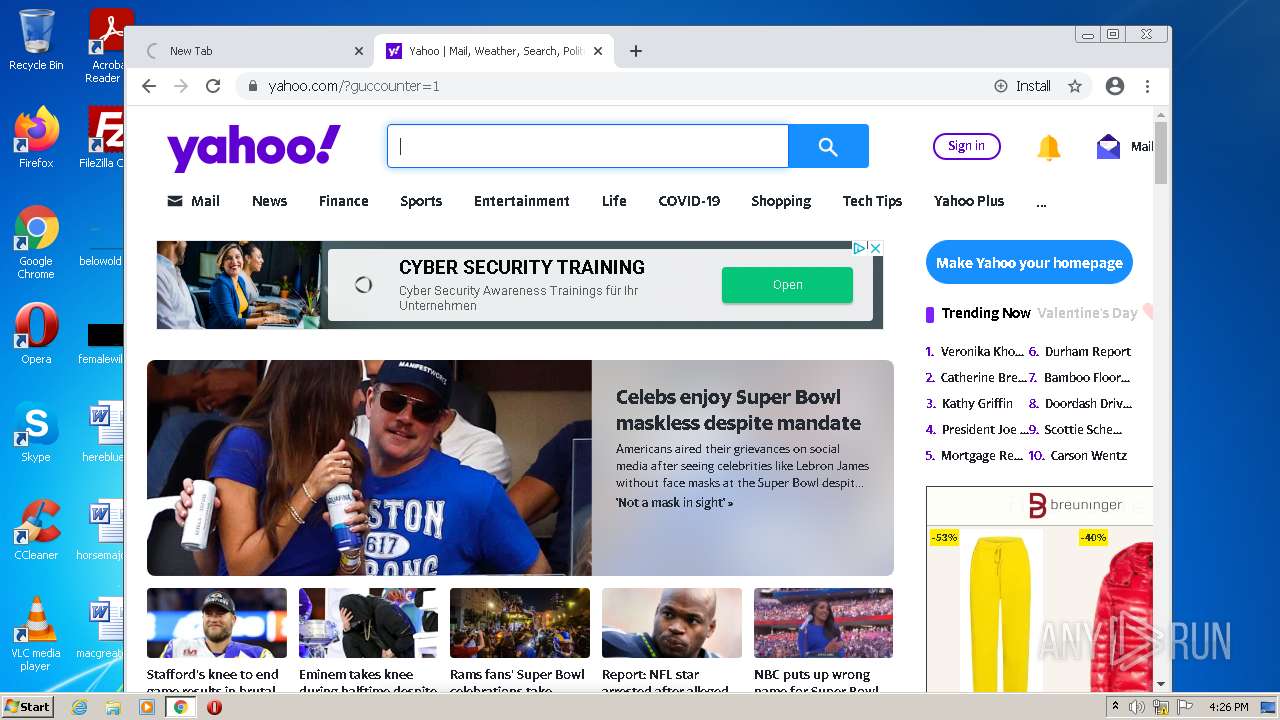Open the 'Not a mask in sight' link

coord(674,503)
